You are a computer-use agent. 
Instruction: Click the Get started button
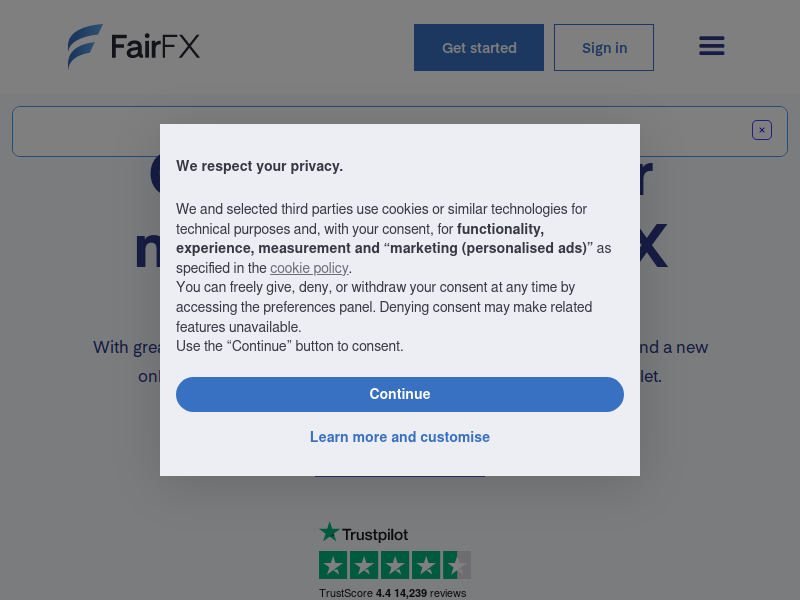click(x=479, y=47)
